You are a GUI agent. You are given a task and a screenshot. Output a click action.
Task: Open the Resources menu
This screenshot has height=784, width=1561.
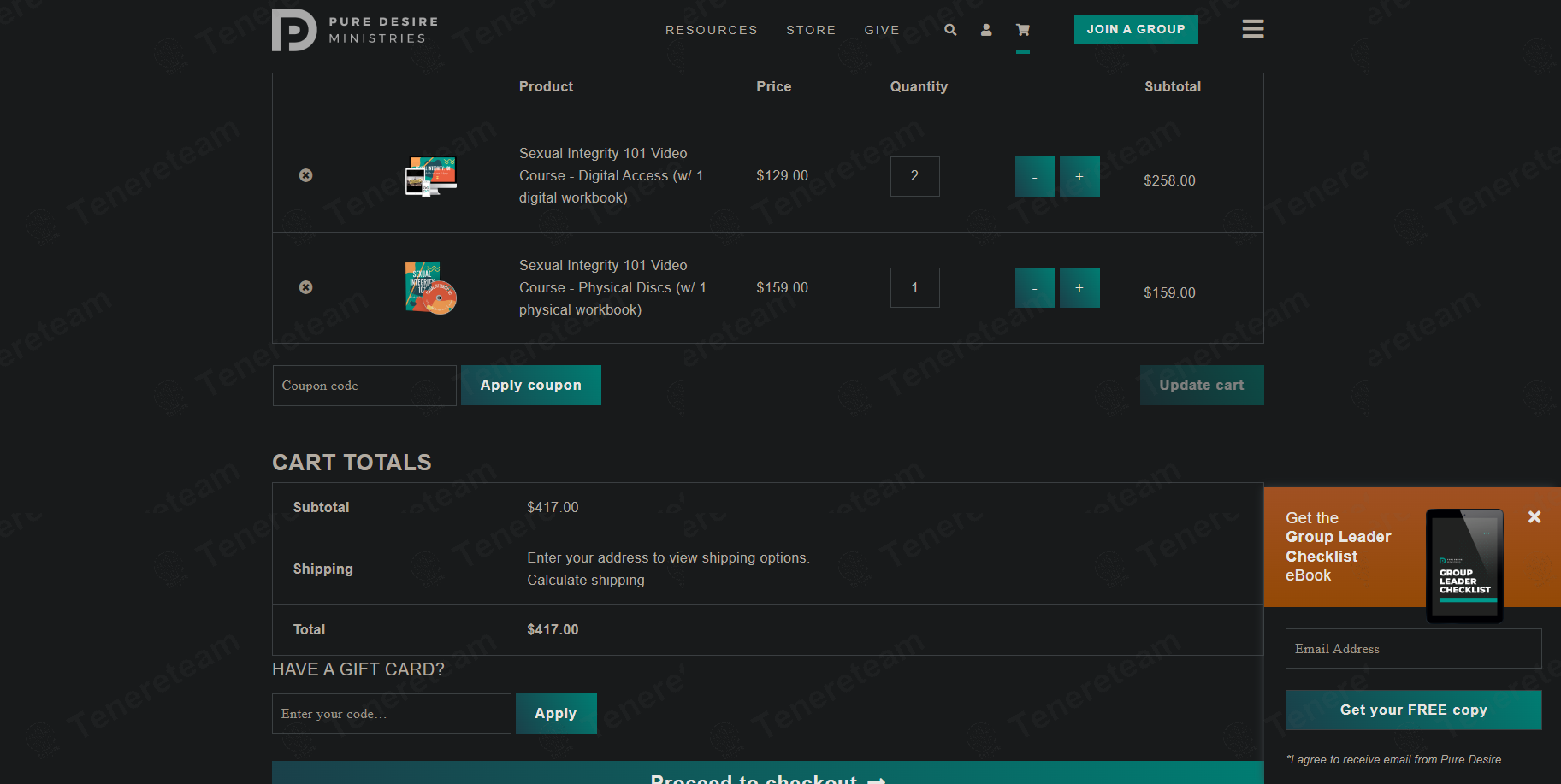(712, 30)
